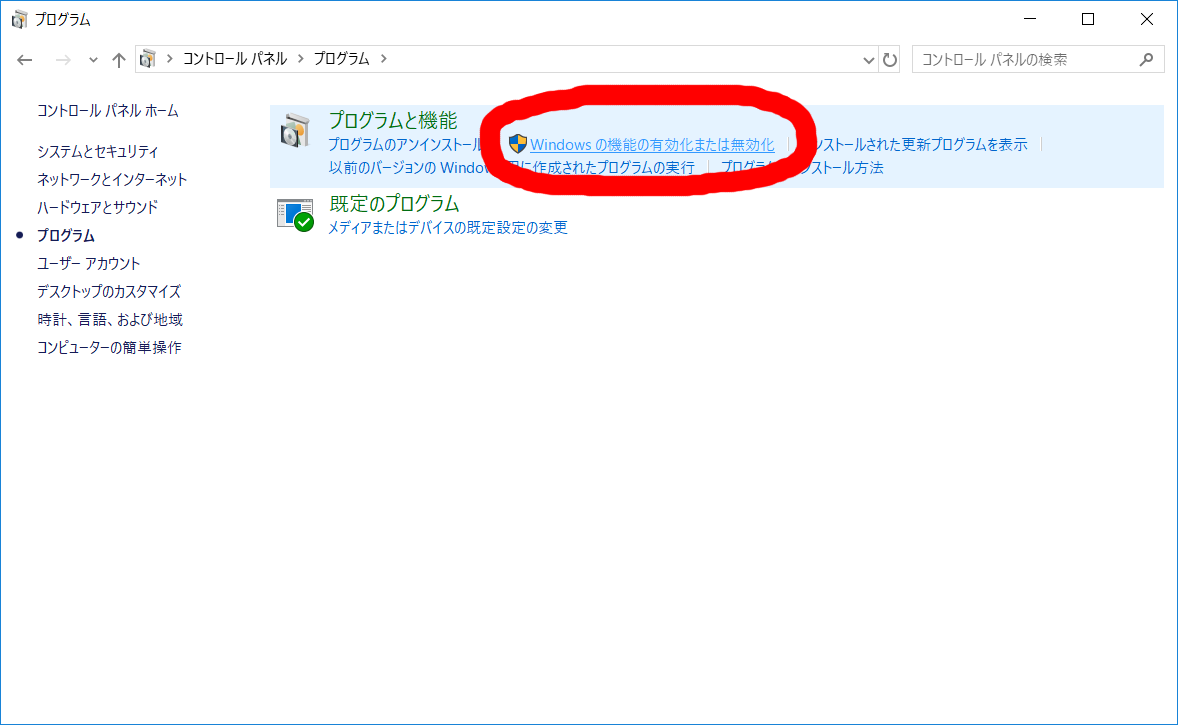Click the Default Programs icon

pos(295,214)
